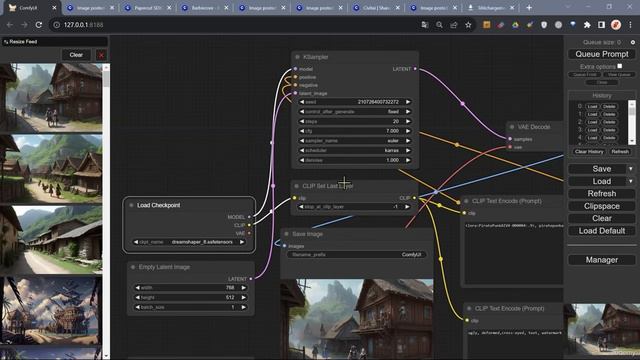Screen dimensions: 640x360
Task: Increase steps with right arrow
Action: click(x=408, y=121)
